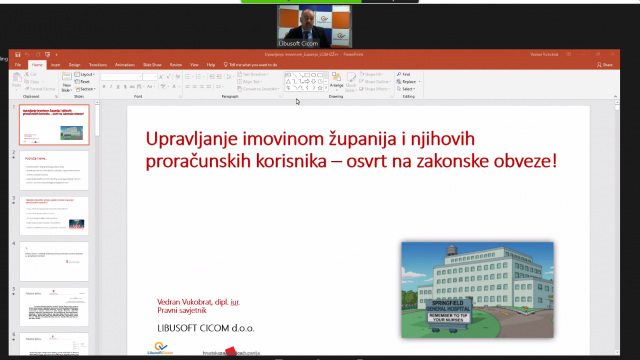Select the slide 3 thumbnail
Viewport: 640px width, 360px height.
coord(54,216)
